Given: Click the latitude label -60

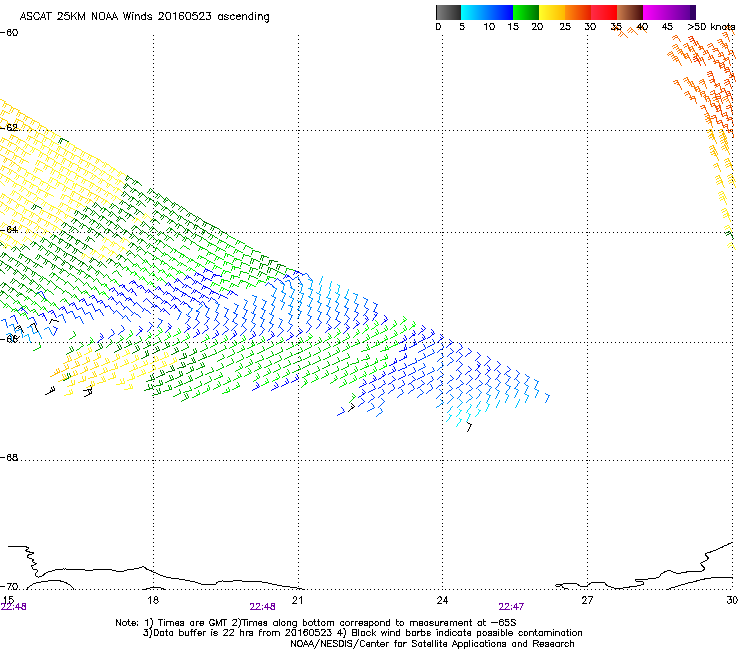Looking at the screenshot, I should click(x=9, y=33).
